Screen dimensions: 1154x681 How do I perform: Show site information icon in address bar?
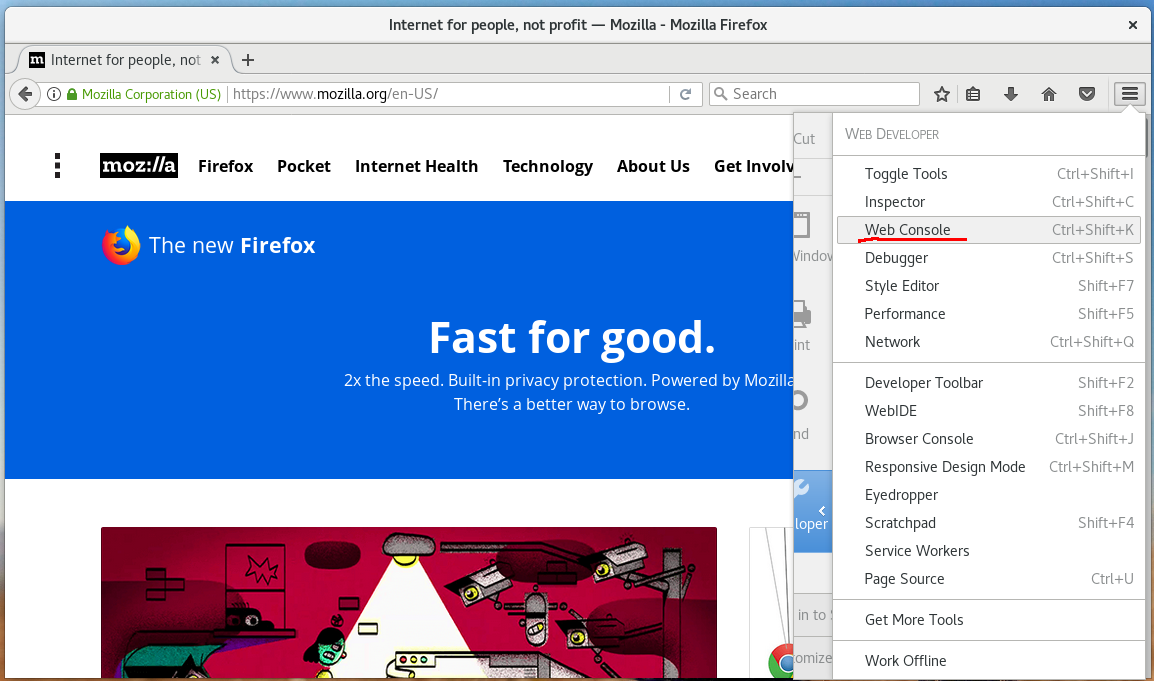coord(54,94)
